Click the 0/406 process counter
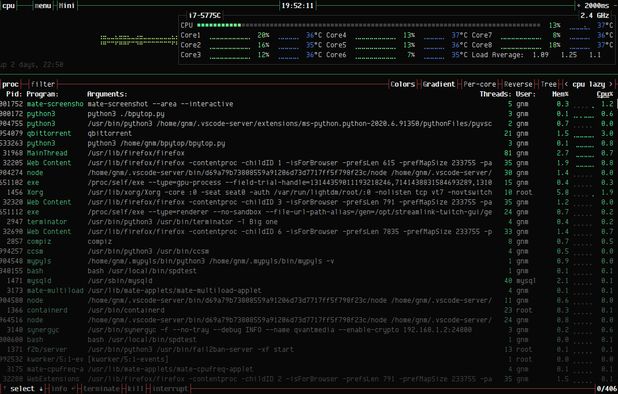 tap(607, 389)
